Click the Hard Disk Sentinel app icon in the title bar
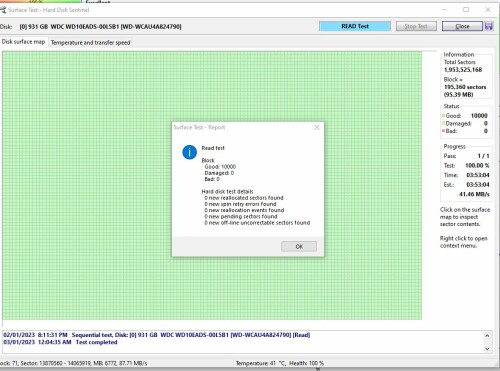 3,10
